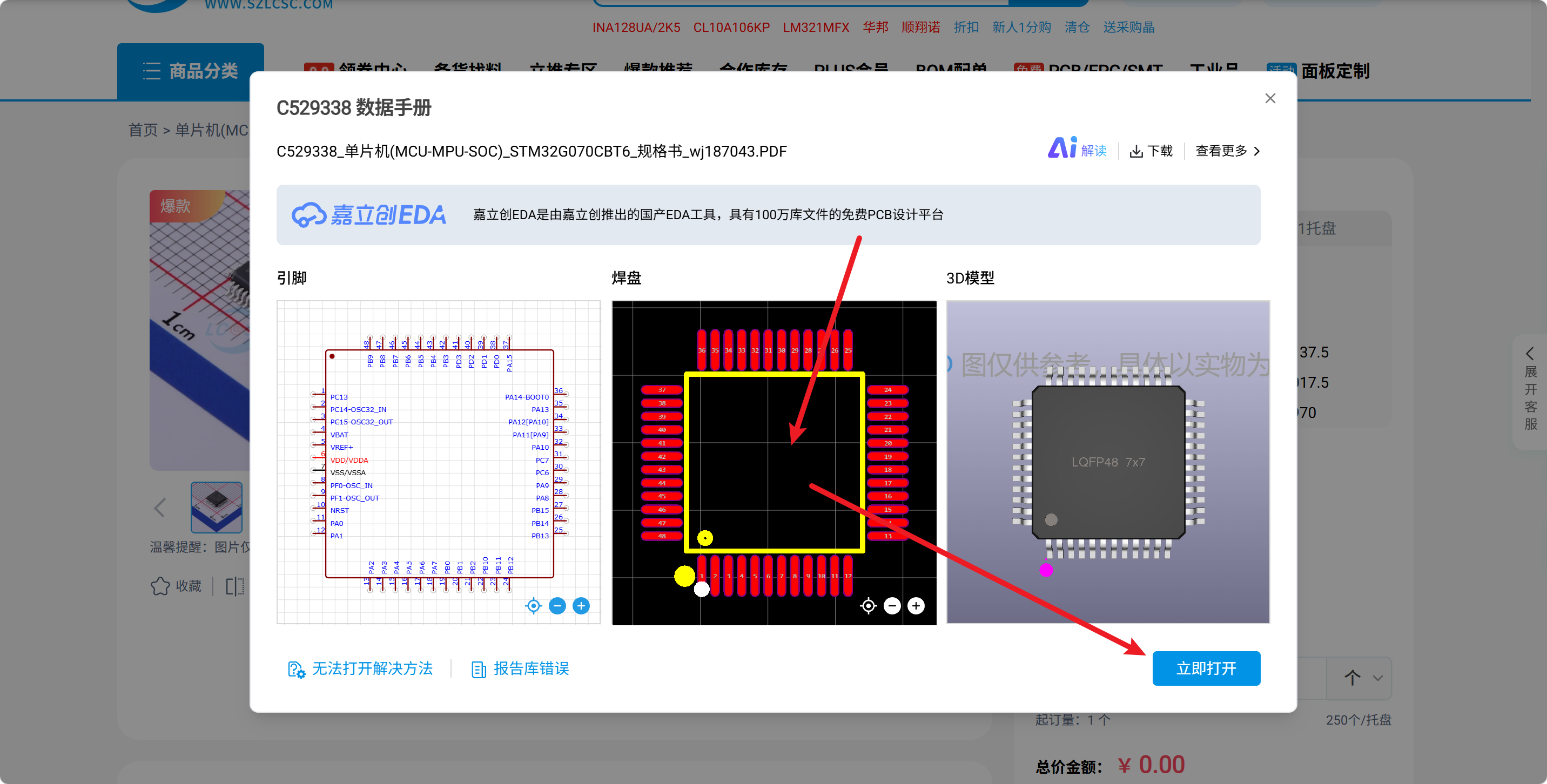Screen dimensions: 1547x784
Task: Search hot keyword INA128UA/2K5
Action: click(636, 27)
